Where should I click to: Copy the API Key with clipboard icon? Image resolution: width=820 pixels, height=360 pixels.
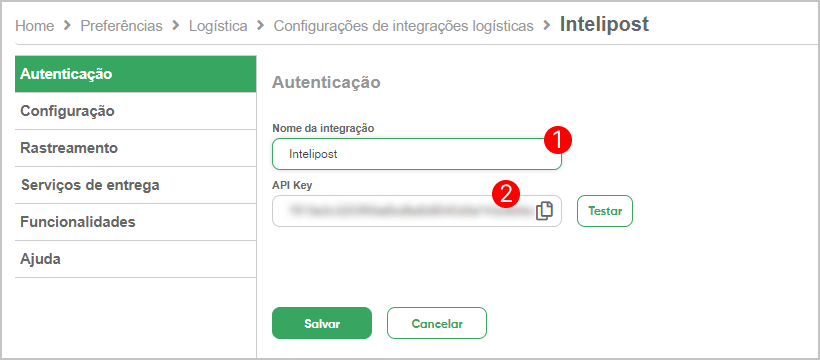pos(544,211)
